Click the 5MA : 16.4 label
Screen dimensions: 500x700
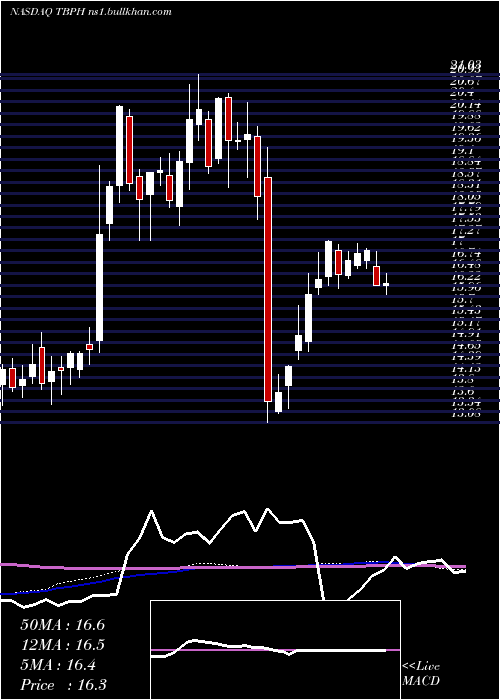tap(58, 665)
